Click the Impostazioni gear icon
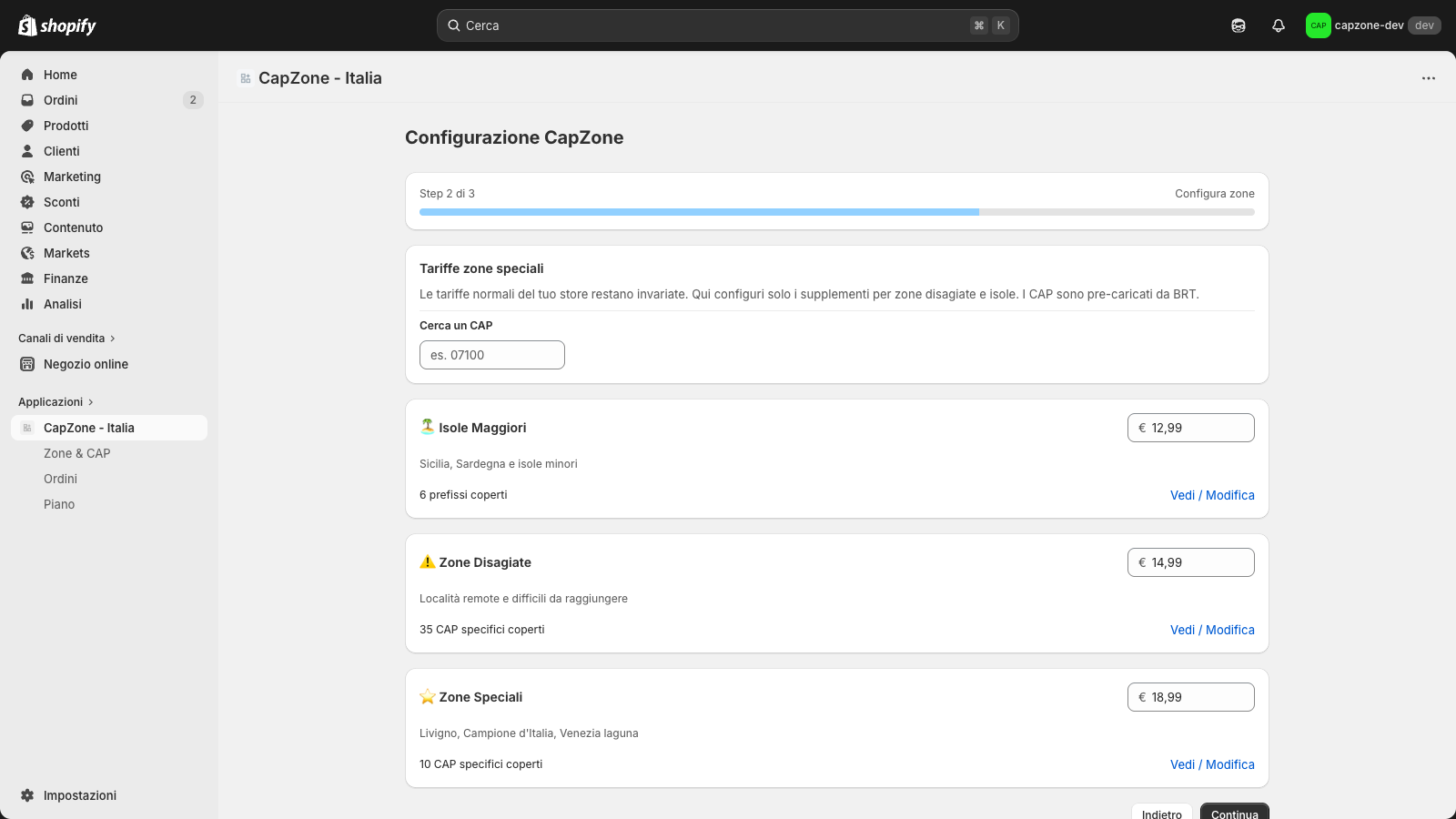 coord(27,795)
